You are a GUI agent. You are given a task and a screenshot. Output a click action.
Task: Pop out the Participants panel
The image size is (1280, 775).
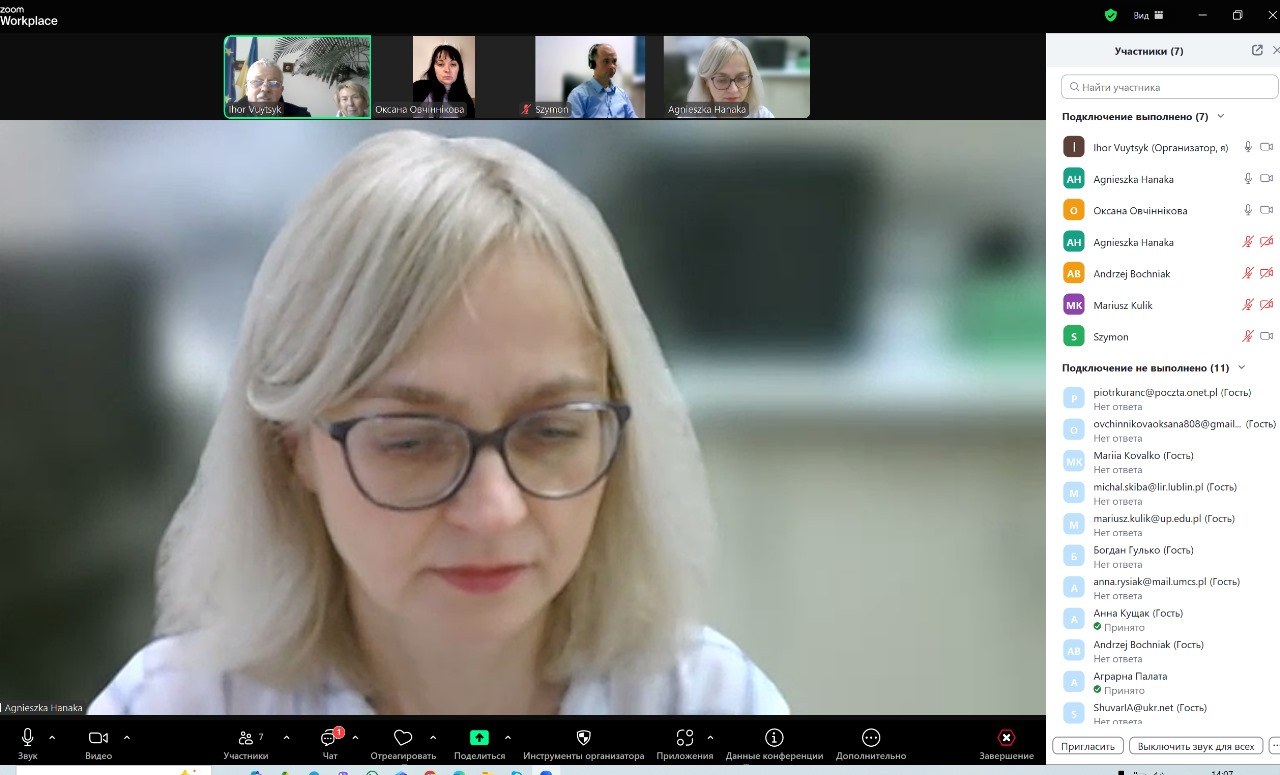(1257, 50)
